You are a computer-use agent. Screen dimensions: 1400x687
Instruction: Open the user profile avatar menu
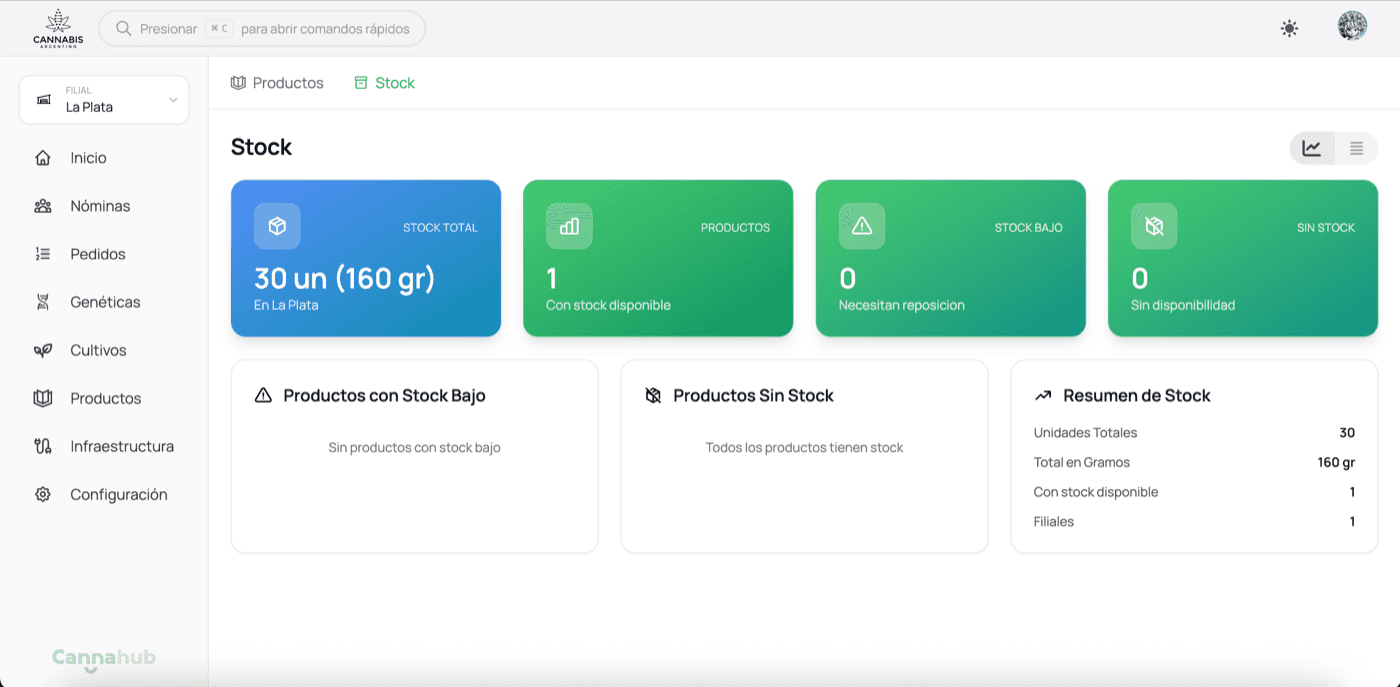pyautogui.click(x=1351, y=25)
